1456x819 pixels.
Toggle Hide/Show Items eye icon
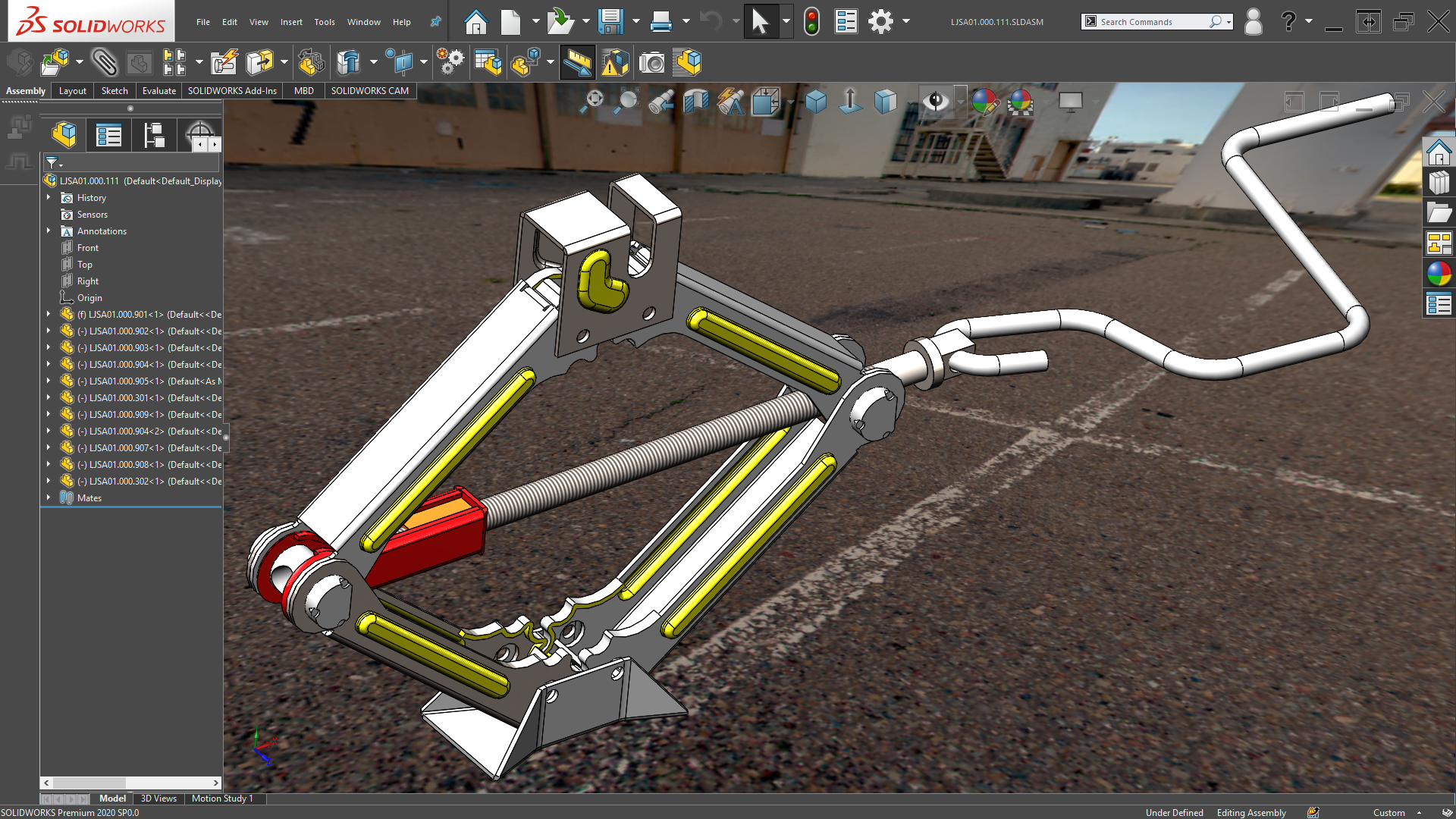click(x=936, y=101)
